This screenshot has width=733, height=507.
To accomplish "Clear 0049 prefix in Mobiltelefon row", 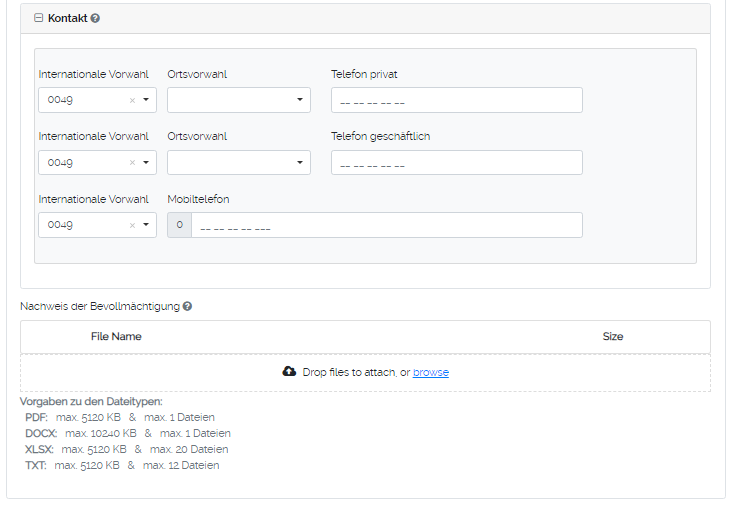I will coord(132,226).
